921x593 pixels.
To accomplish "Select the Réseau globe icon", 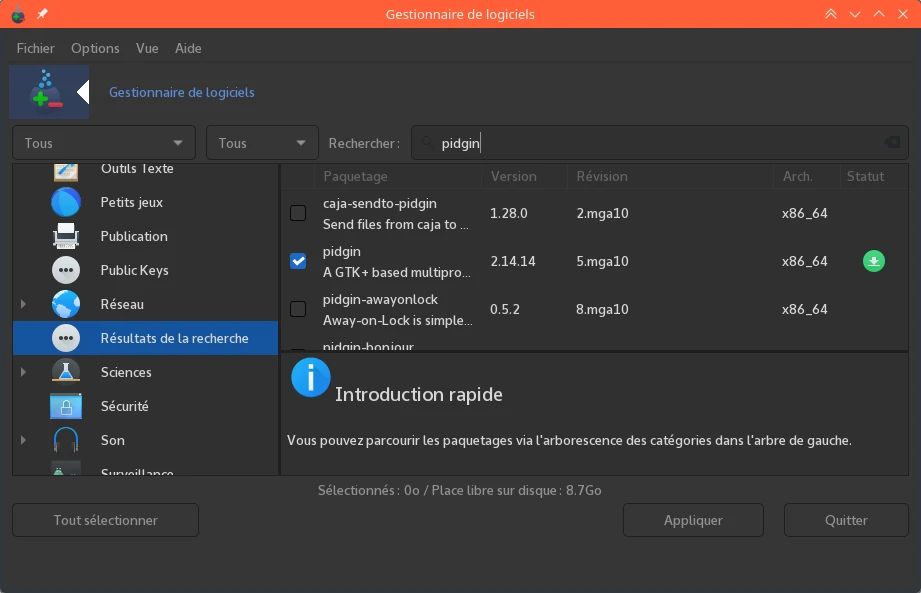I will click(66, 305).
